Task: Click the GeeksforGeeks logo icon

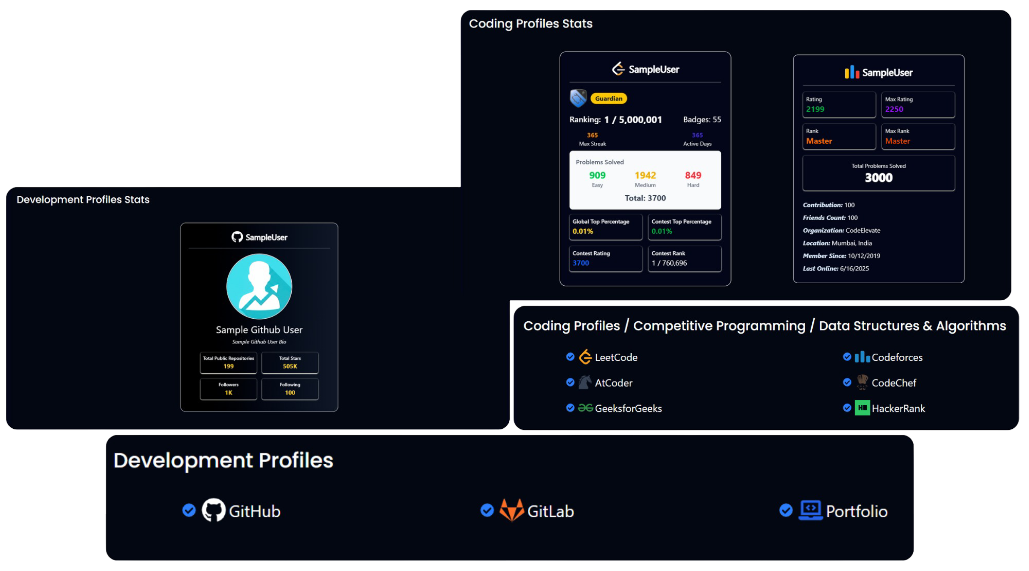Action: pyautogui.click(x=585, y=408)
